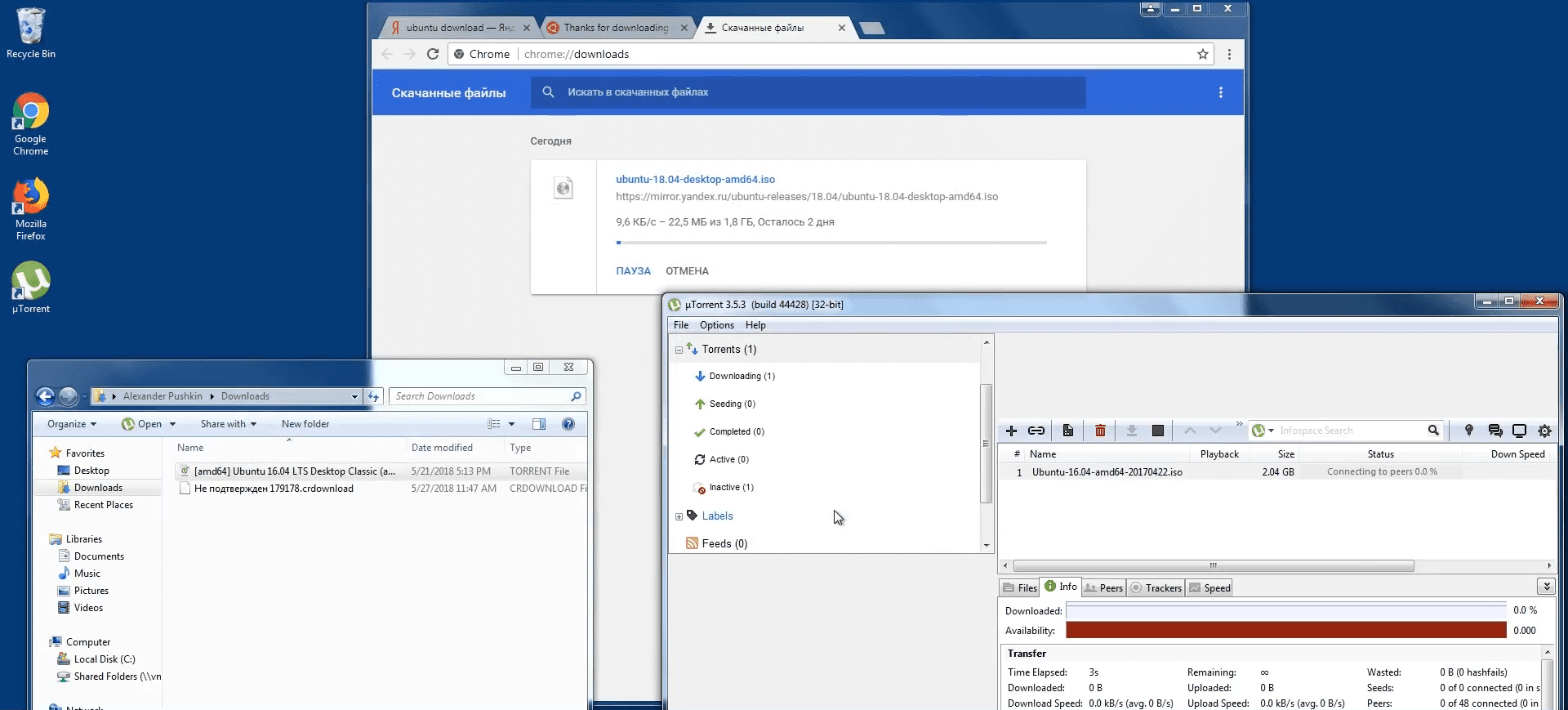Open dropdown arrow next to Open button
The height and width of the screenshot is (710, 1568).
coord(172,424)
